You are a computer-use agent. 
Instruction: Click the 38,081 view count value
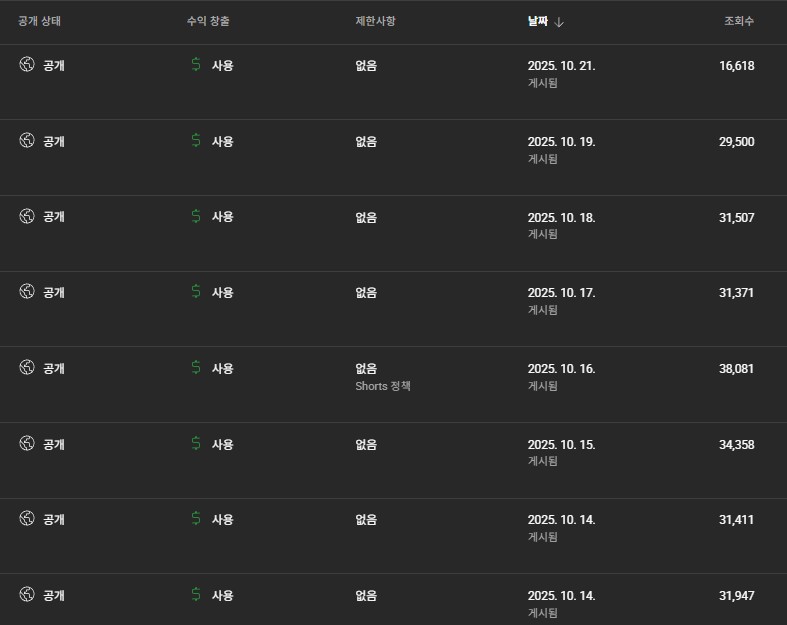click(736, 368)
